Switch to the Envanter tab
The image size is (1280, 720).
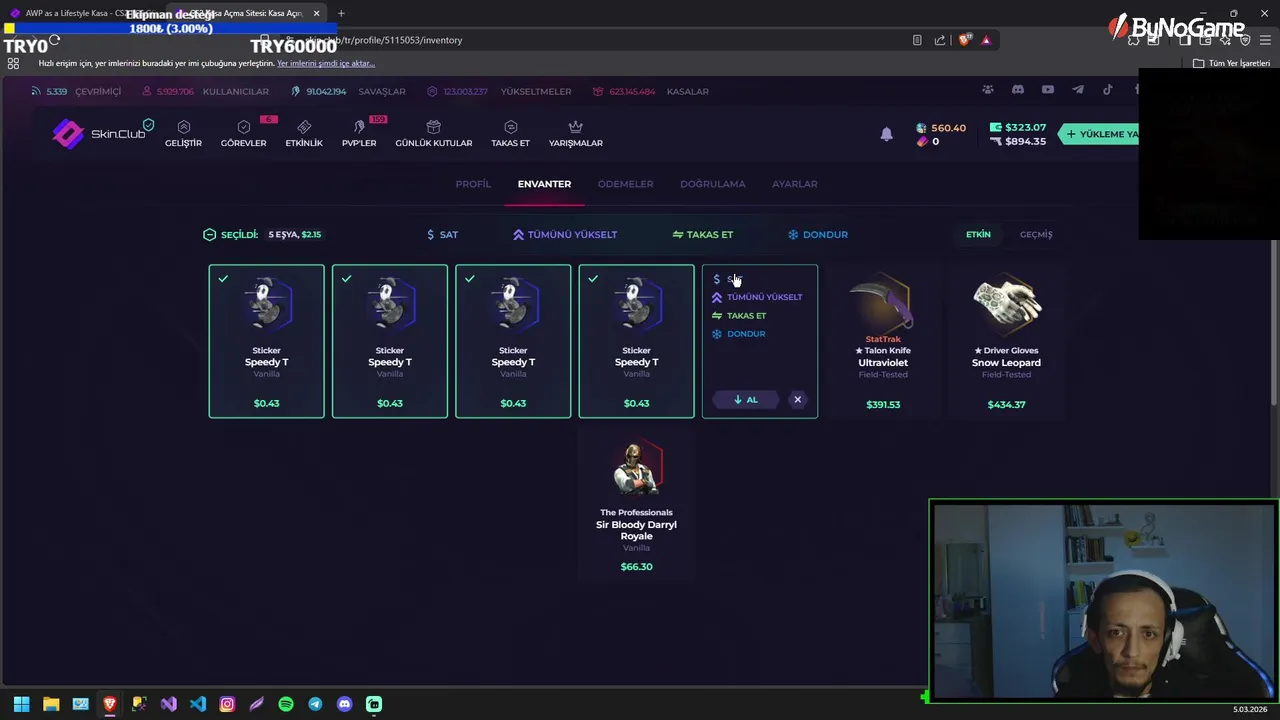(x=544, y=184)
